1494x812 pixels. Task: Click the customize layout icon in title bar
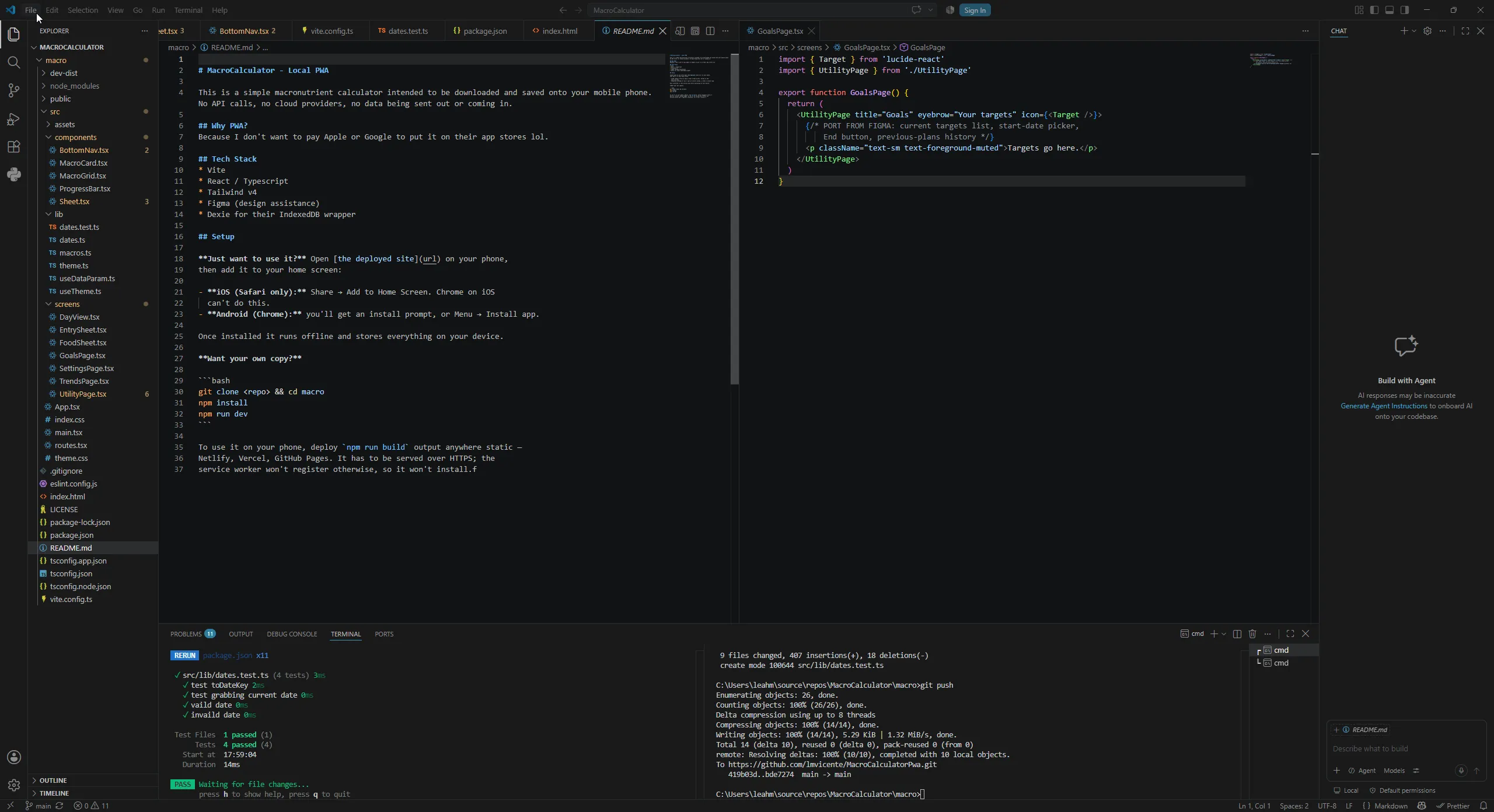pos(1359,10)
